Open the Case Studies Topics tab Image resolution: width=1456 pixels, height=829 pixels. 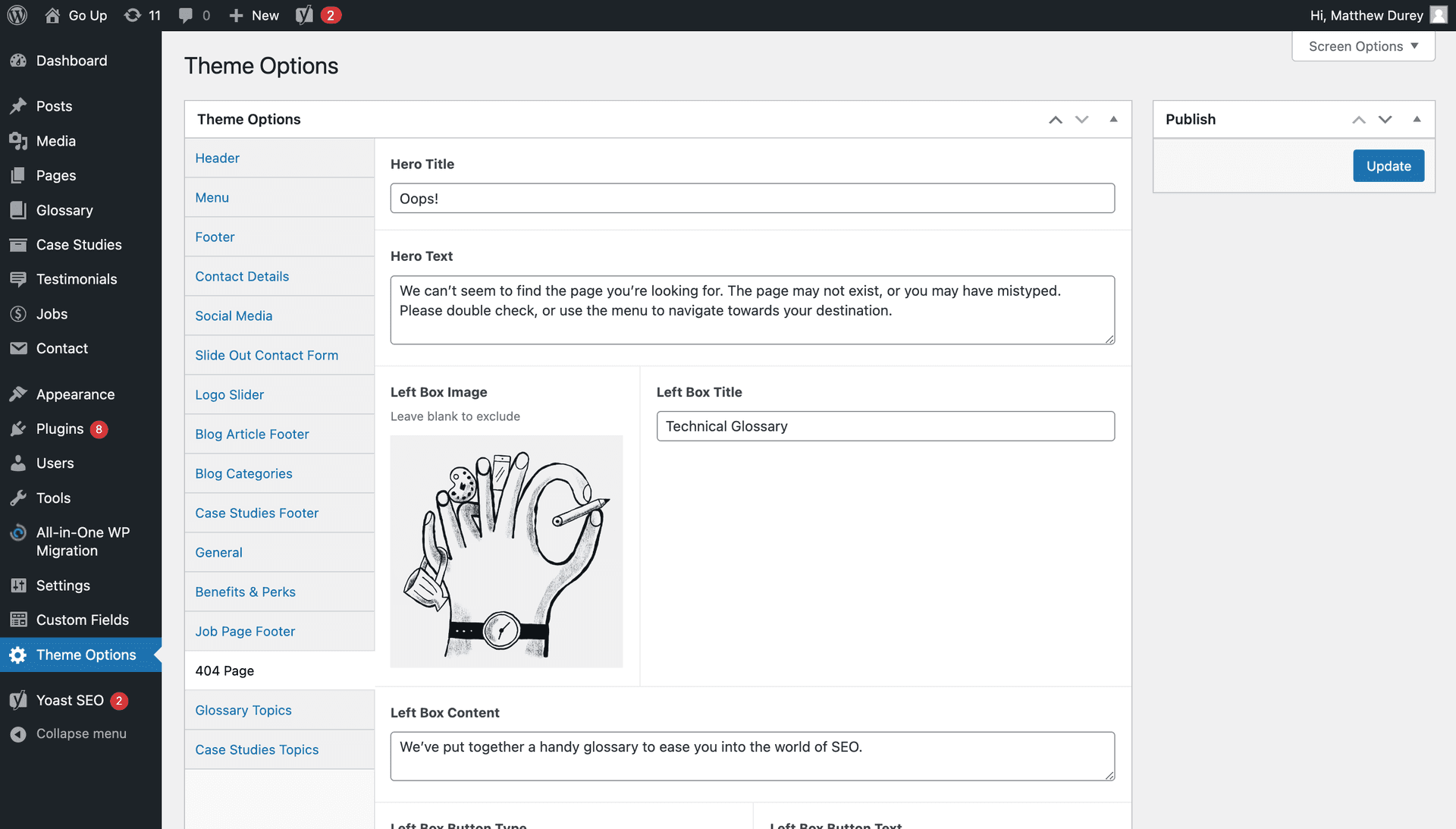pyautogui.click(x=280, y=749)
